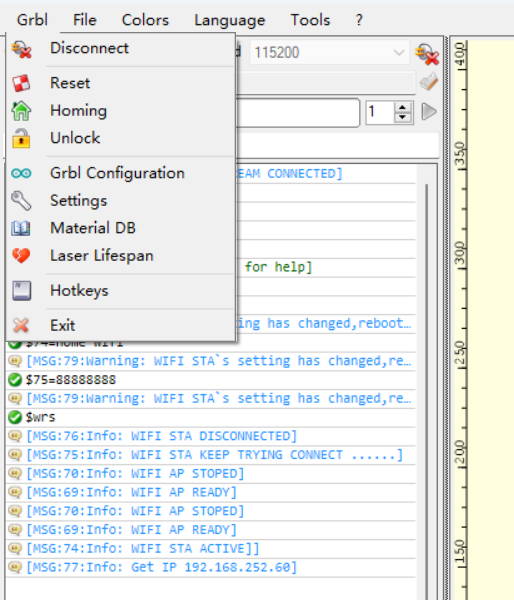This screenshot has width=514, height=600.
Task: Select Homing menu entry
Action: [x=121, y=111]
